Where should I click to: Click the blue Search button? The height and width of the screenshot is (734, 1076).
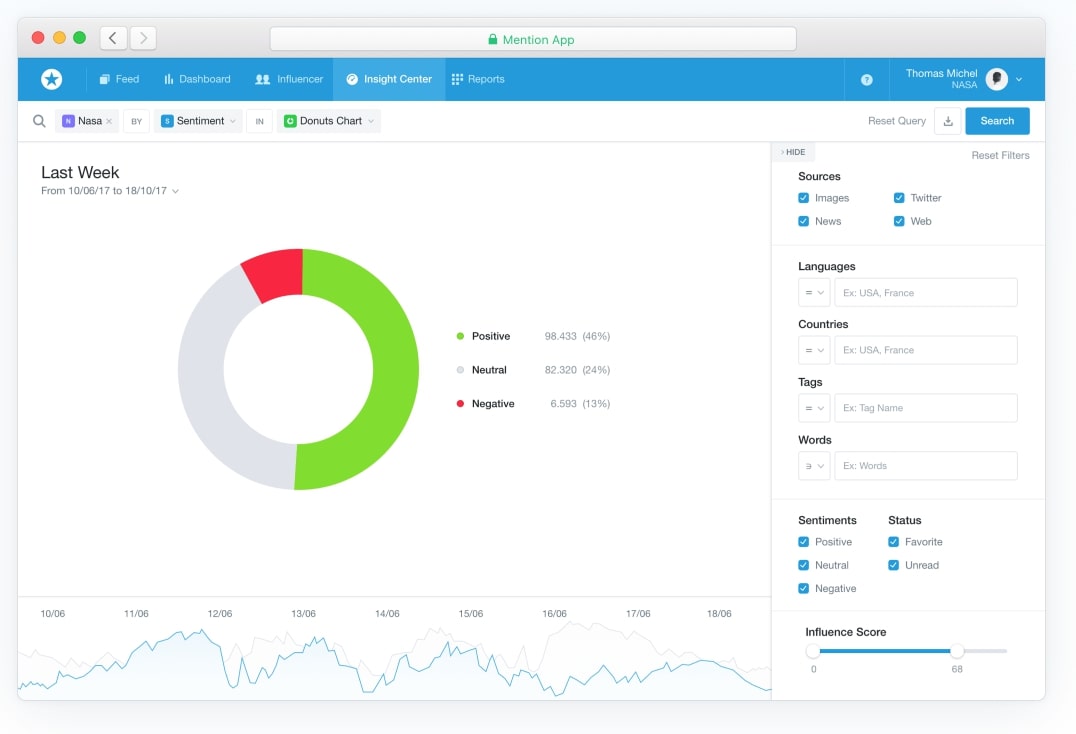tap(997, 121)
